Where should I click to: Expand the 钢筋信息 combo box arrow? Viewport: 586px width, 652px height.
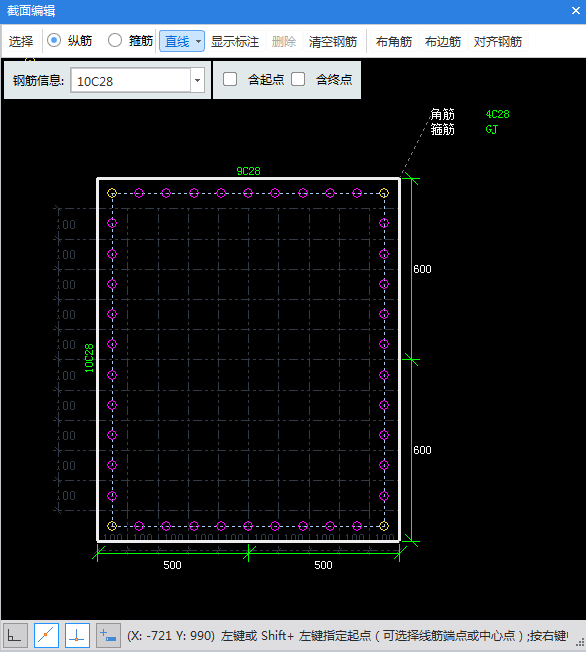coord(198,80)
